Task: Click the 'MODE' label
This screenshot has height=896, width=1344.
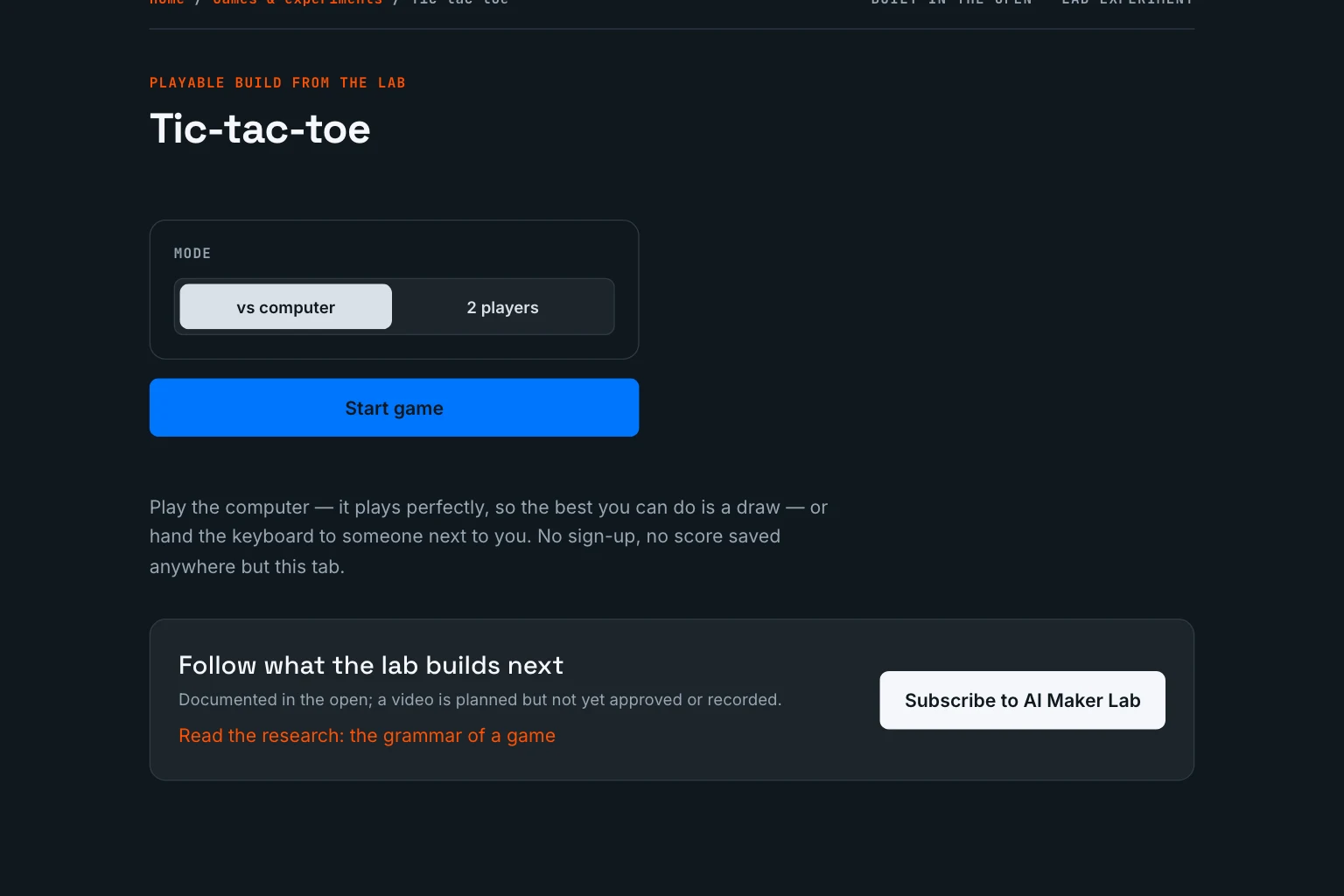Action: (x=192, y=254)
